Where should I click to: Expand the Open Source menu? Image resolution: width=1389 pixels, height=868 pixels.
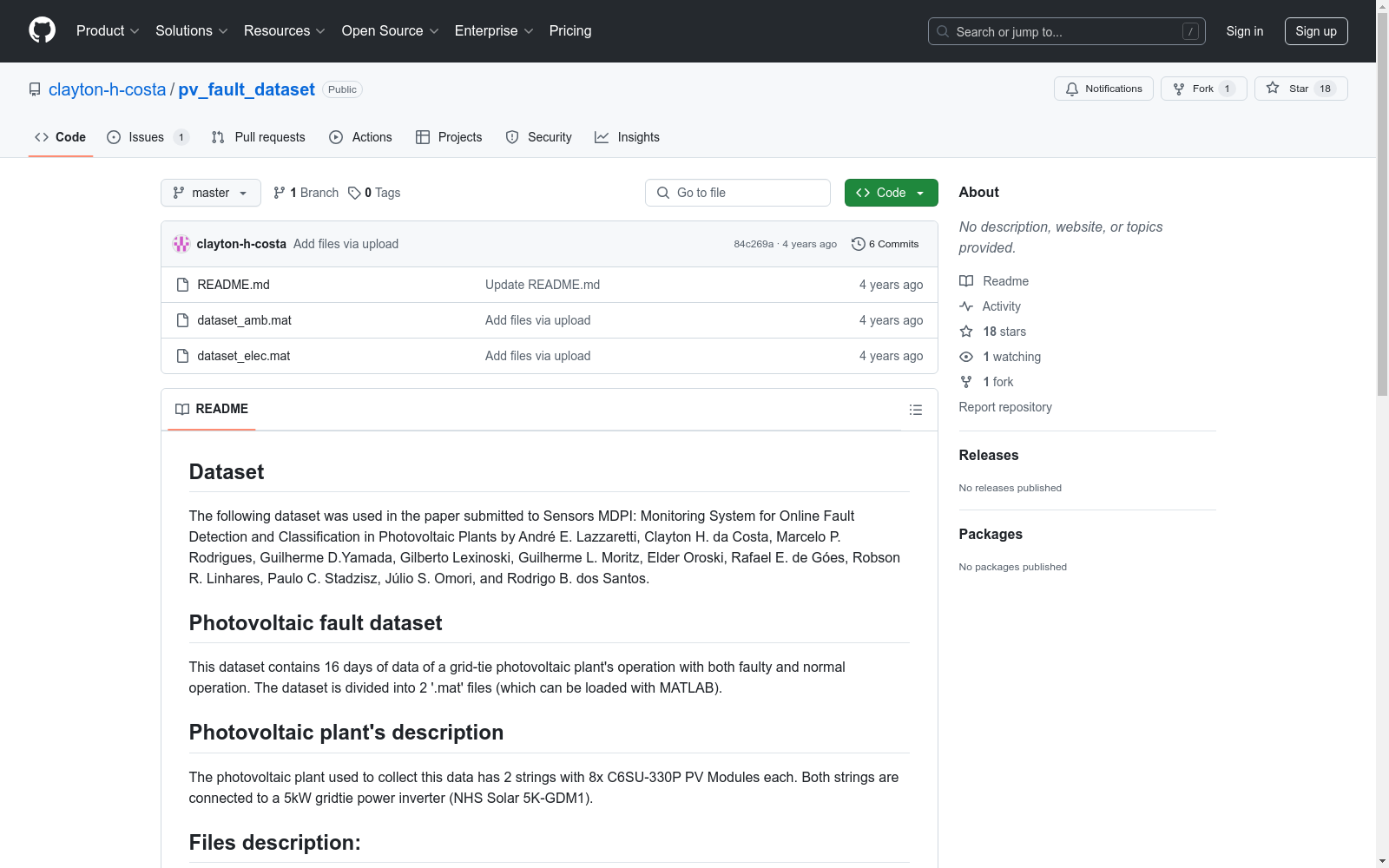(x=391, y=30)
